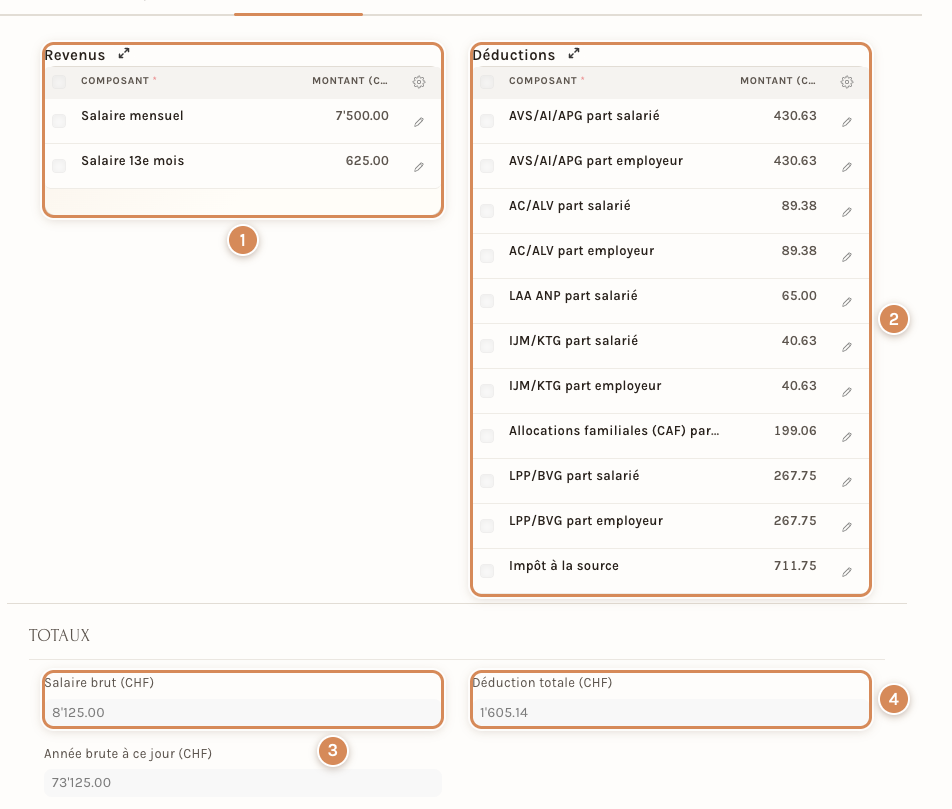Open pencil editor for AVS/AI/APG part salarié

tap(847, 122)
